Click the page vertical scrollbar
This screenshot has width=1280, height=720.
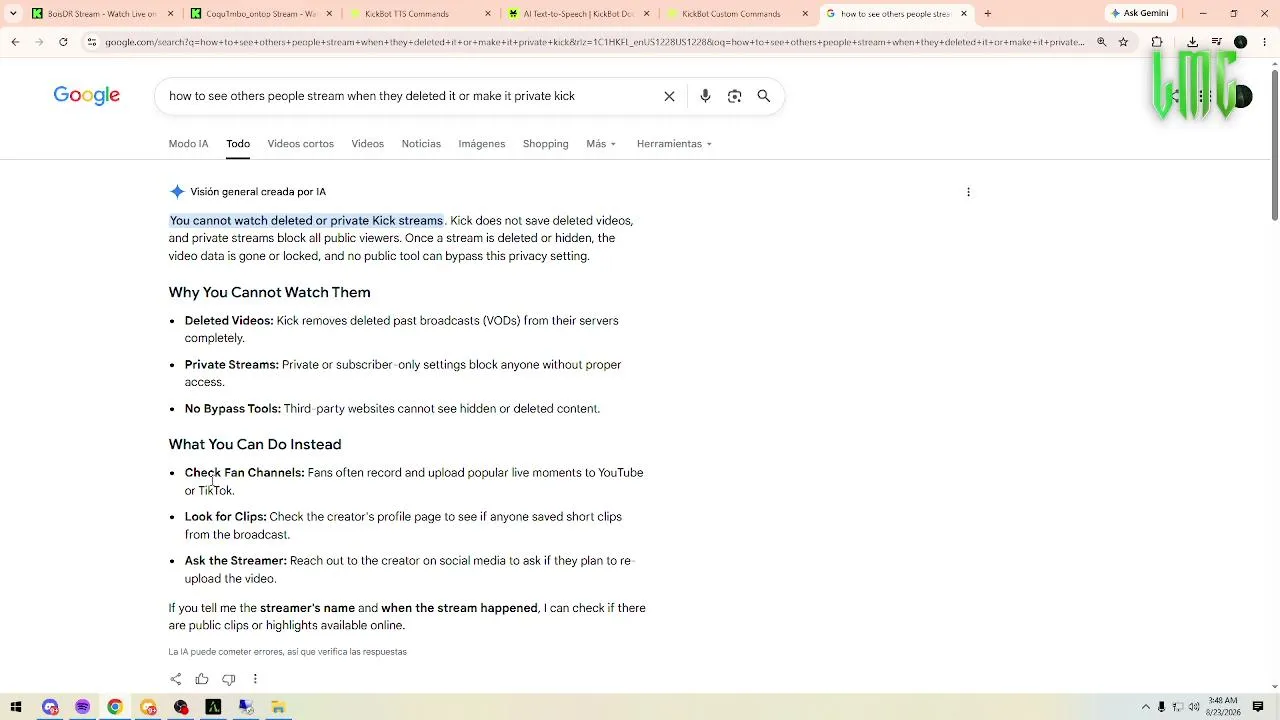coord(1274,146)
